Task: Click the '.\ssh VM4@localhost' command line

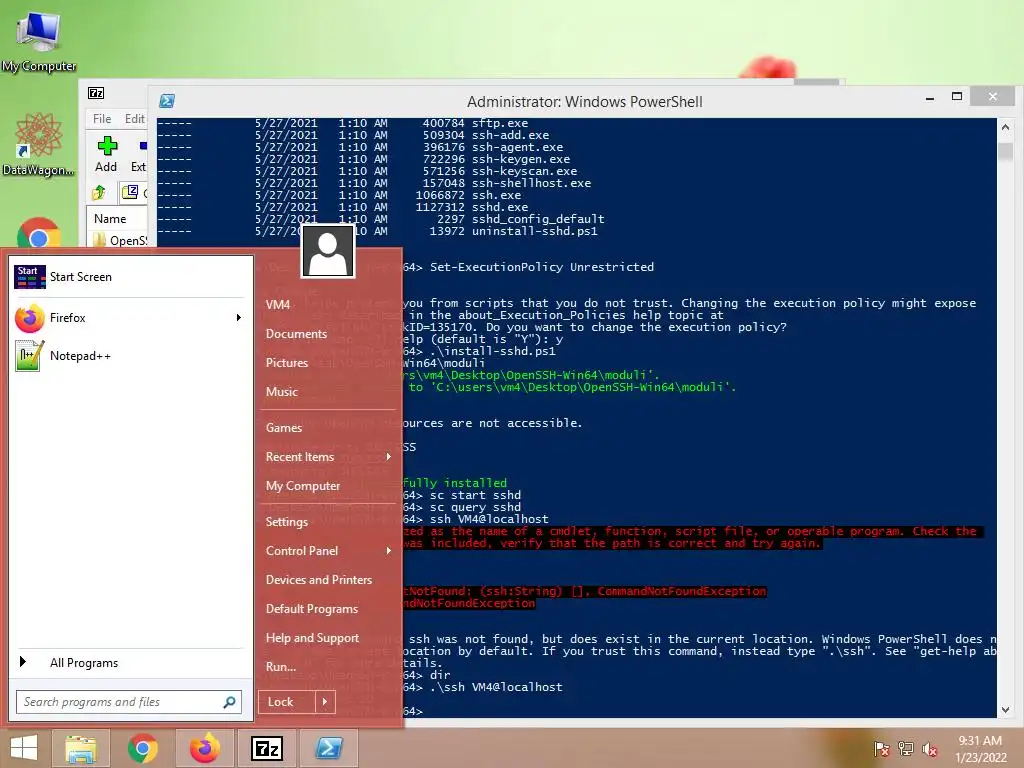Action: coord(496,687)
